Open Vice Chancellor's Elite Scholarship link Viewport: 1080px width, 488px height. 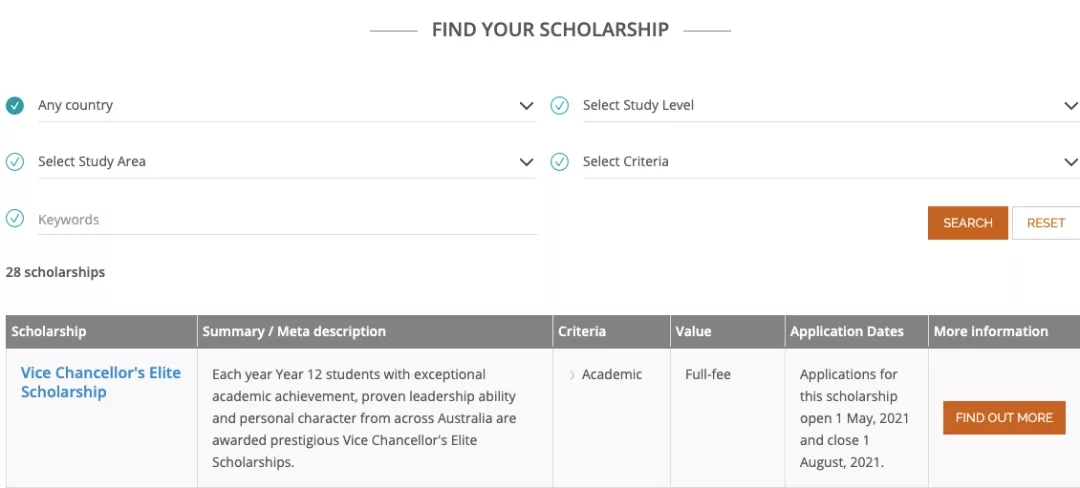point(100,382)
